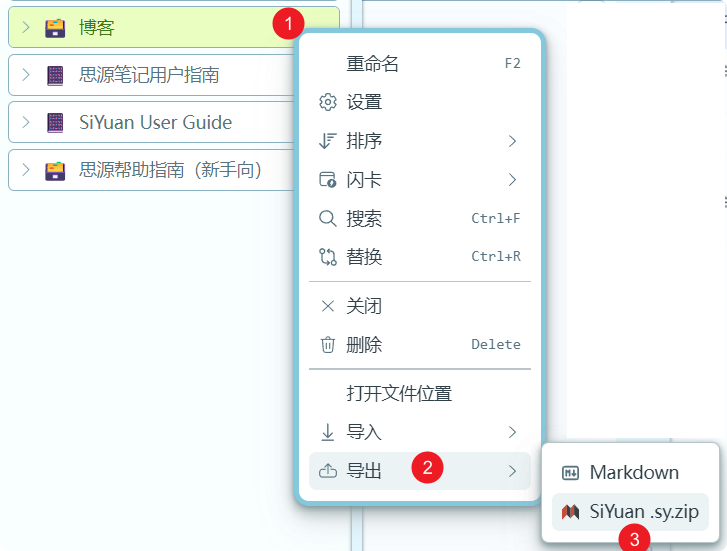
Task: Expand the 导出 submenu chevron
Action: (x=512, y=471)
